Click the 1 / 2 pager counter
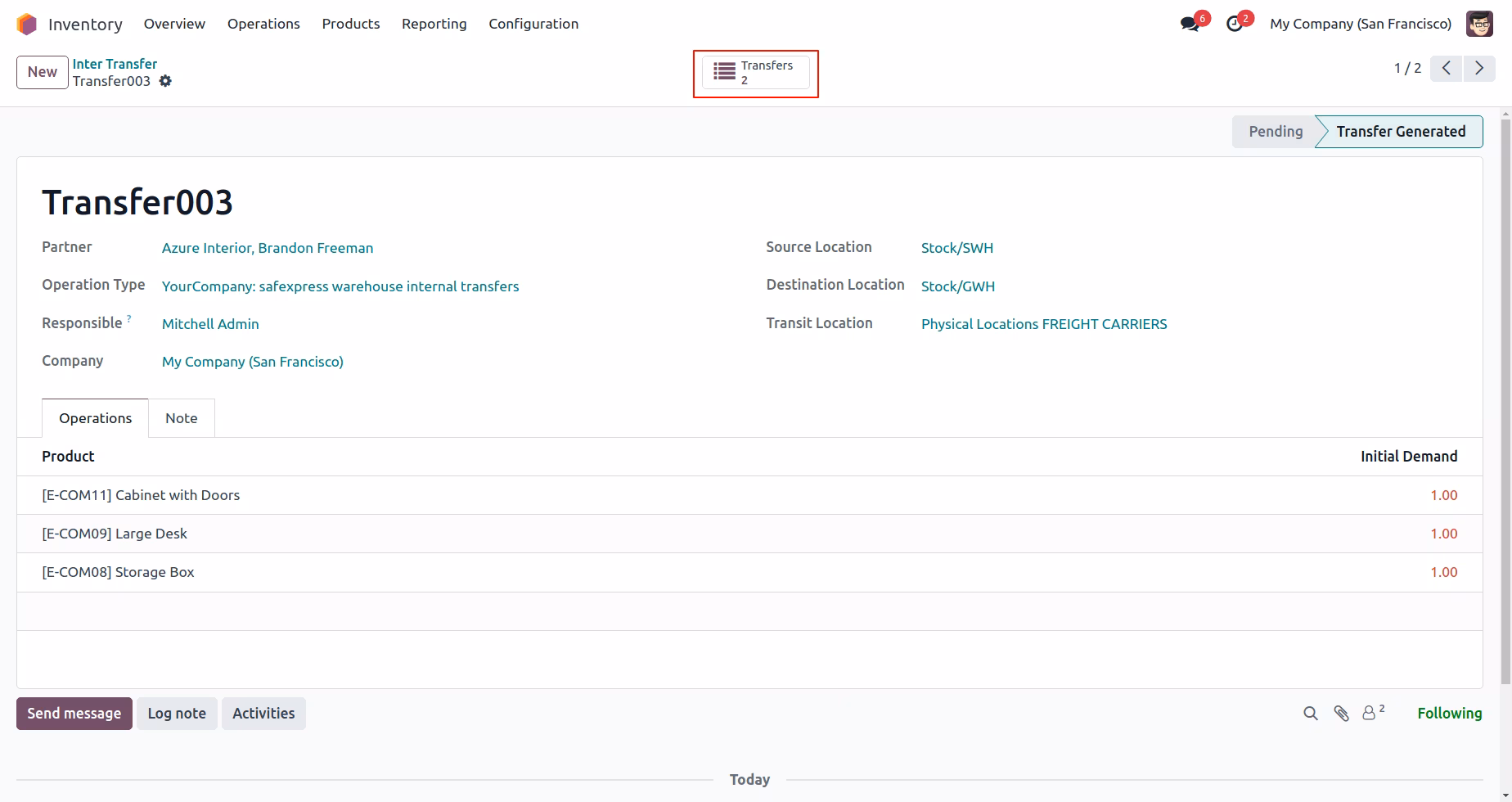Image resolution: width=1512 pixels, height=802 pixels. [x=1407, y=69]
